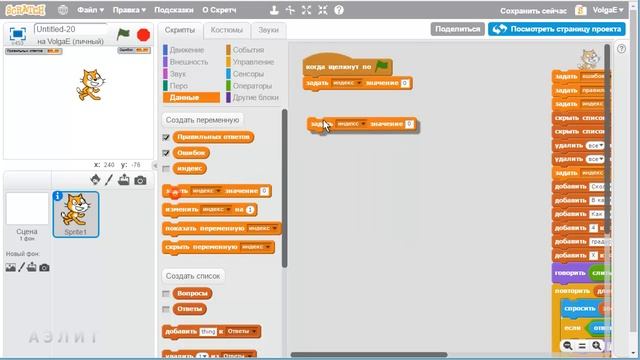Open the help panel question mark
Viewport: 640px width, 360px height.
point(621,49)
